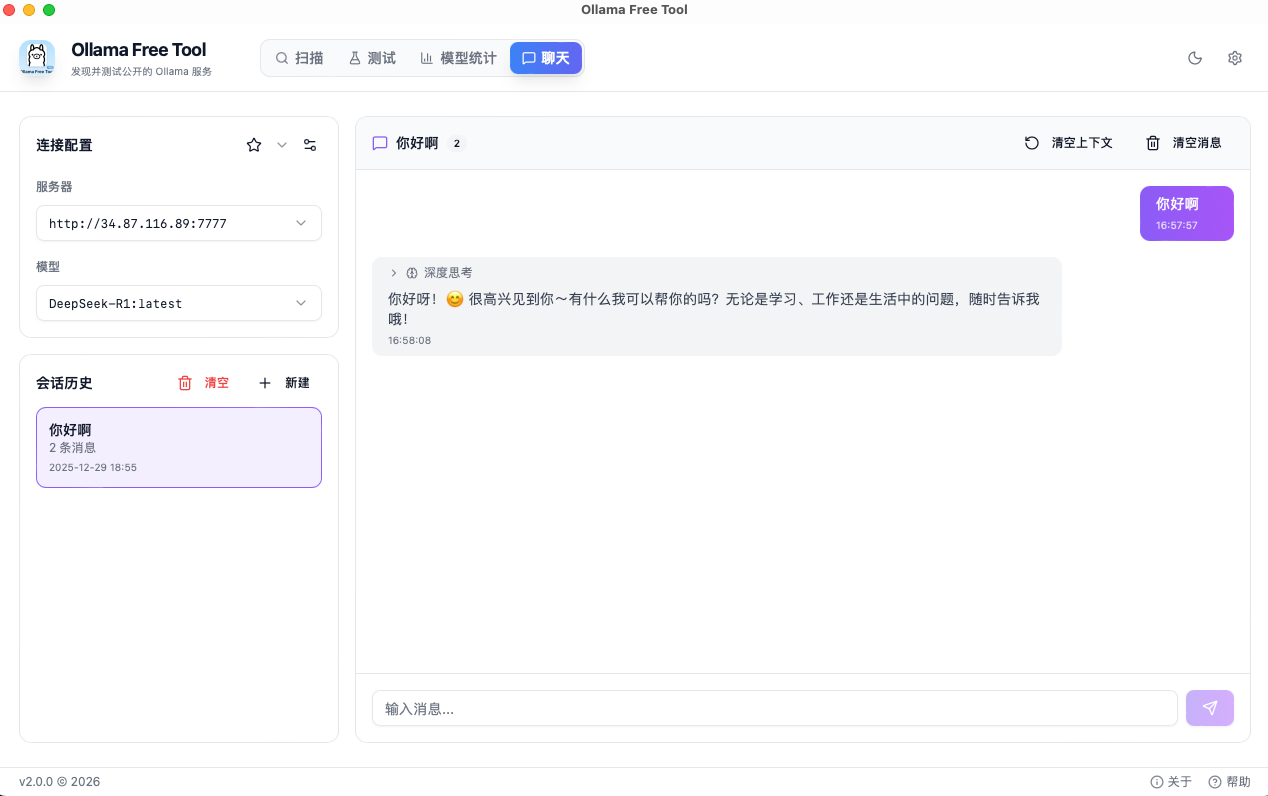
Task: Send the message using the paper plane icon
Action: 1209,708
